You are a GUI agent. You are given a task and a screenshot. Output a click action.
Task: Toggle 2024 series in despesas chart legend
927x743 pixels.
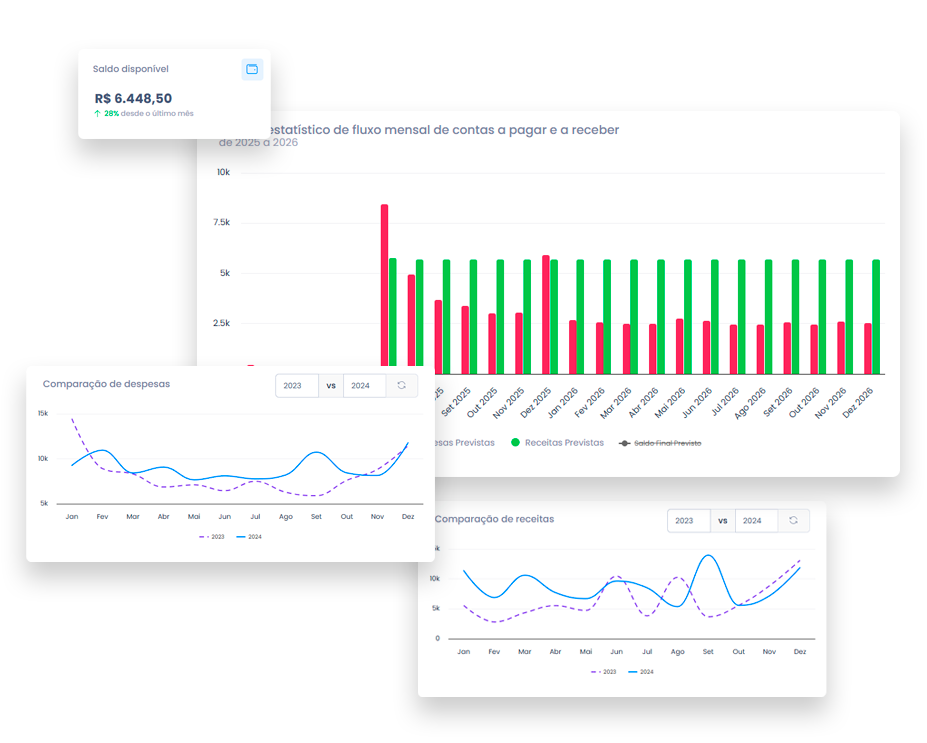[249, 537]
